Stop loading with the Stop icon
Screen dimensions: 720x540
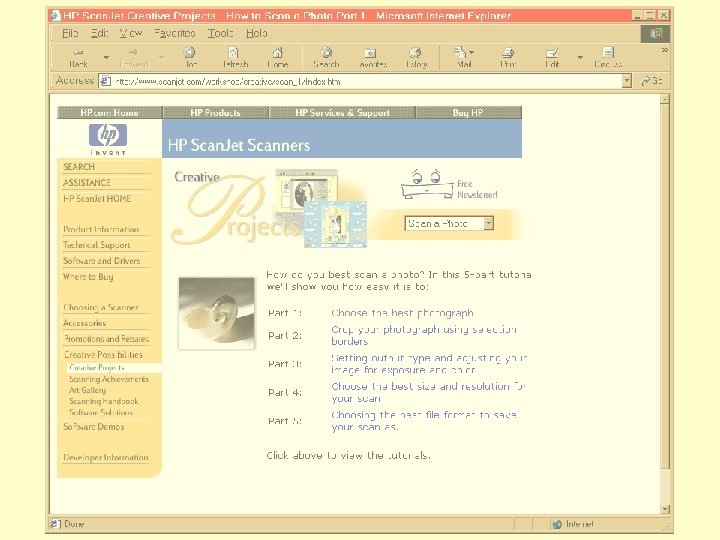point(190,57)
